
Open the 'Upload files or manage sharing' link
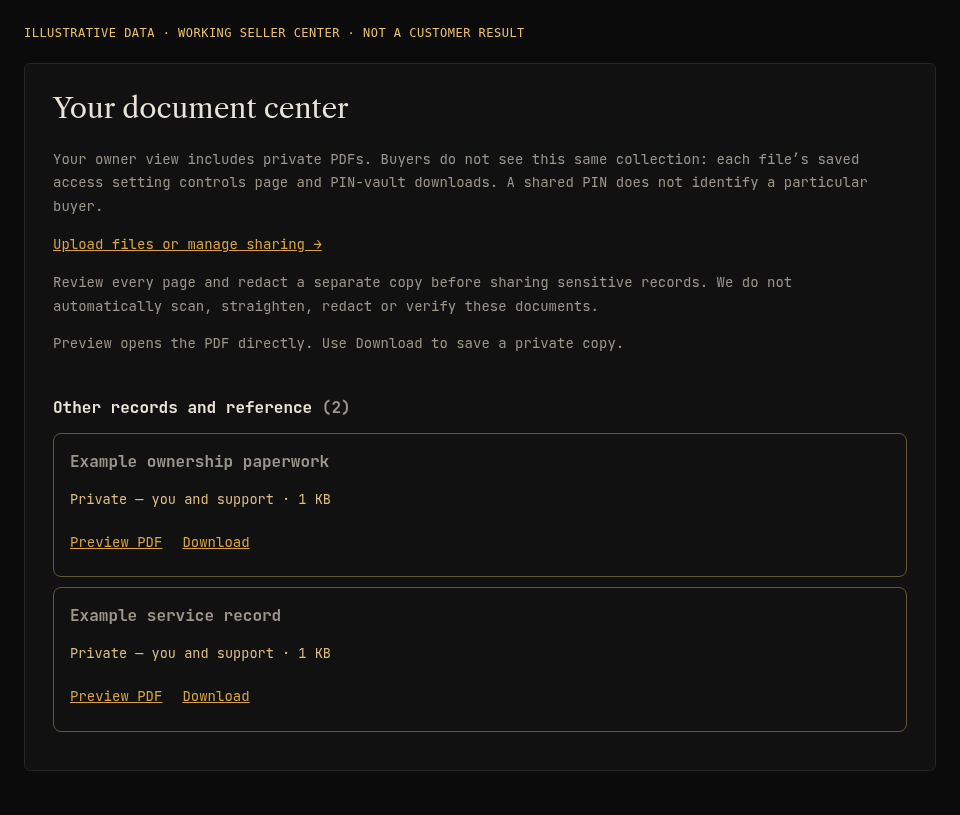tap(187, 244)
